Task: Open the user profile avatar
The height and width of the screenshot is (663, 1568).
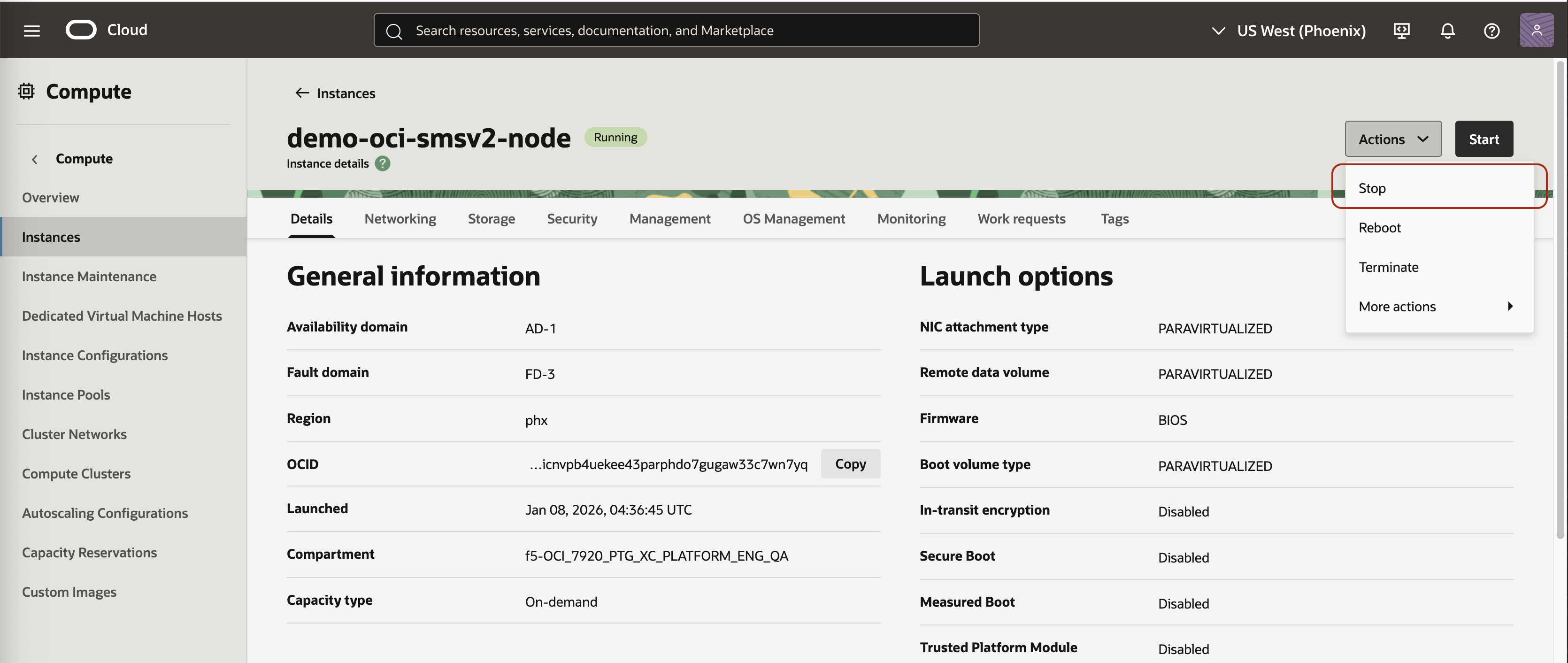Action: tap(1537, 30)
